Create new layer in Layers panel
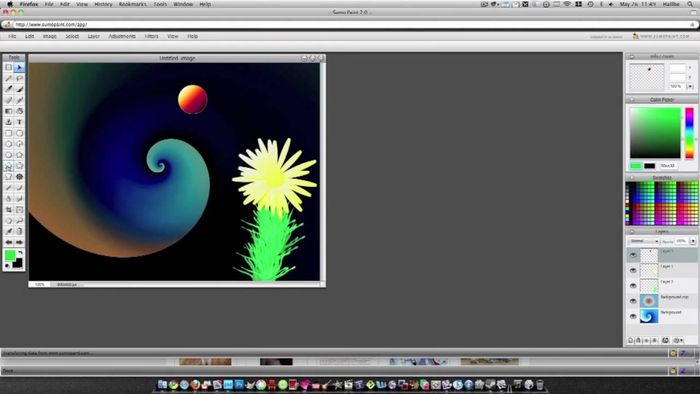 [630, 340]
